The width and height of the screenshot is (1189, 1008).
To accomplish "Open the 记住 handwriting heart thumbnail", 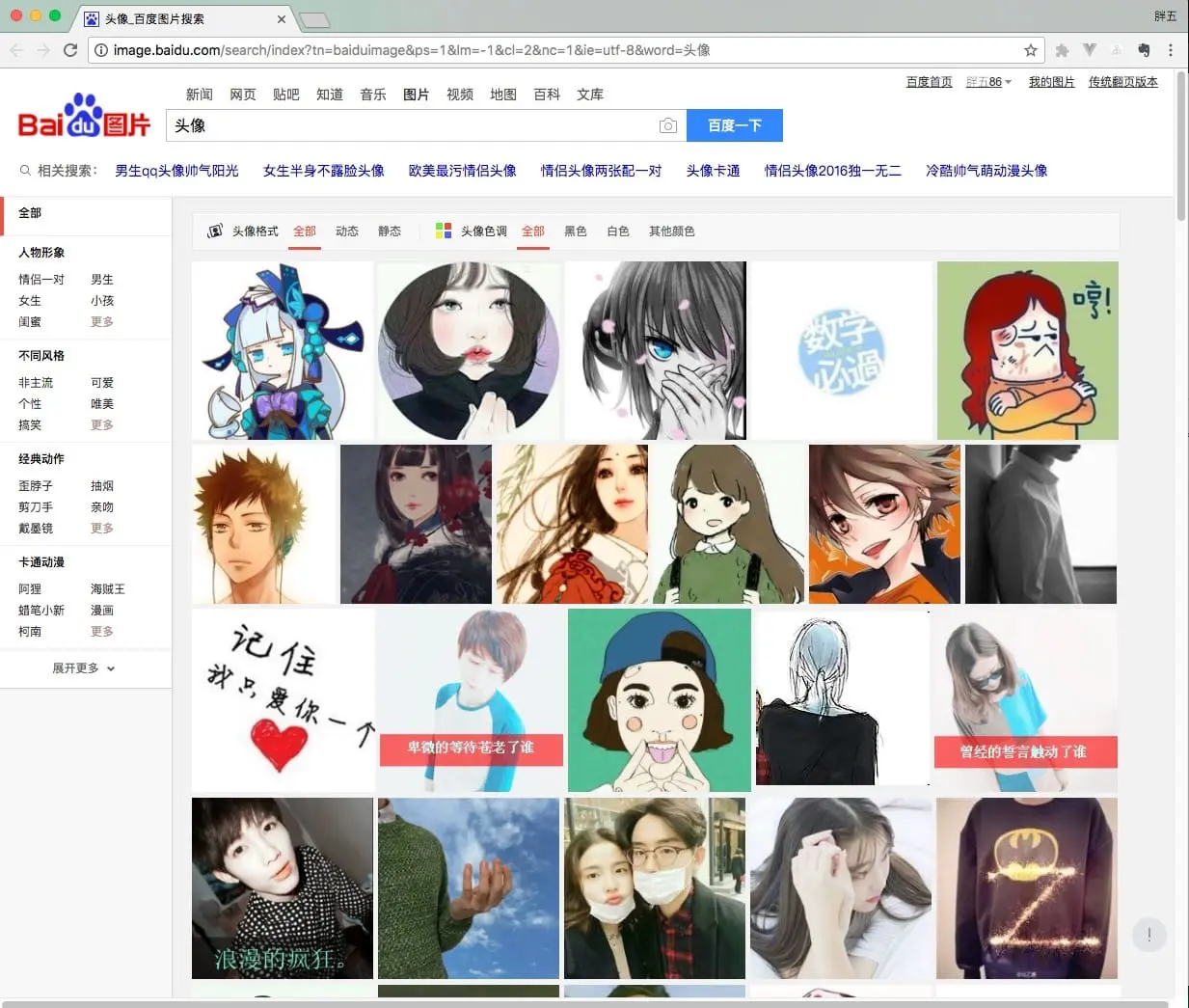I will (x=284, y=700).
